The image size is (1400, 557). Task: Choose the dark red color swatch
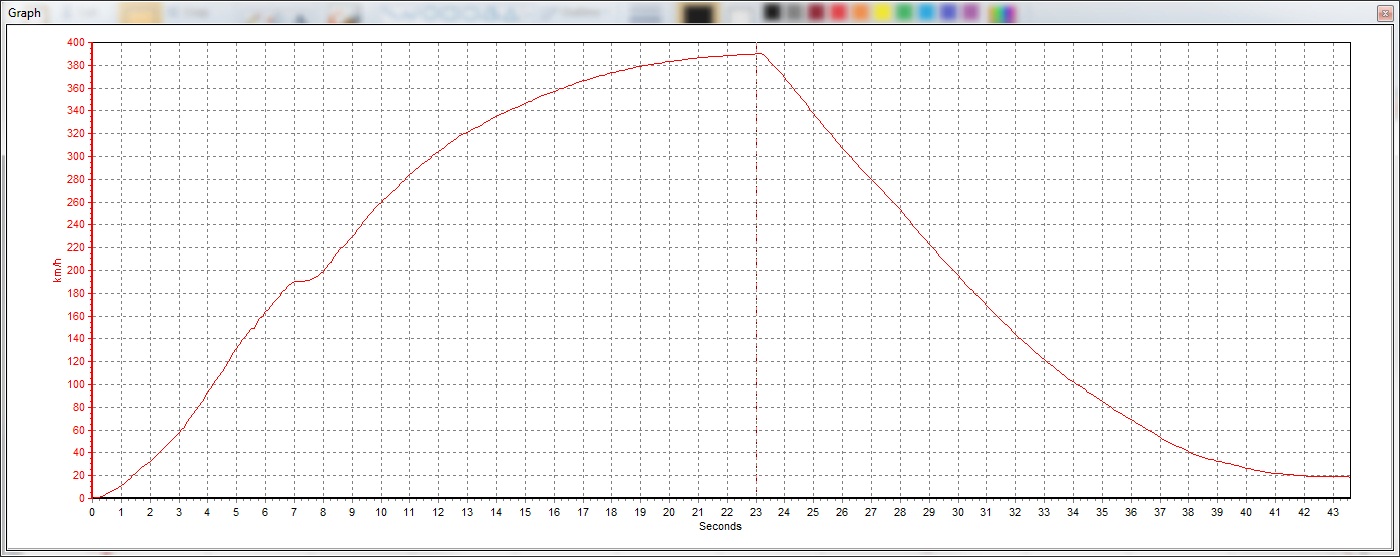click(x=816, y=13)
